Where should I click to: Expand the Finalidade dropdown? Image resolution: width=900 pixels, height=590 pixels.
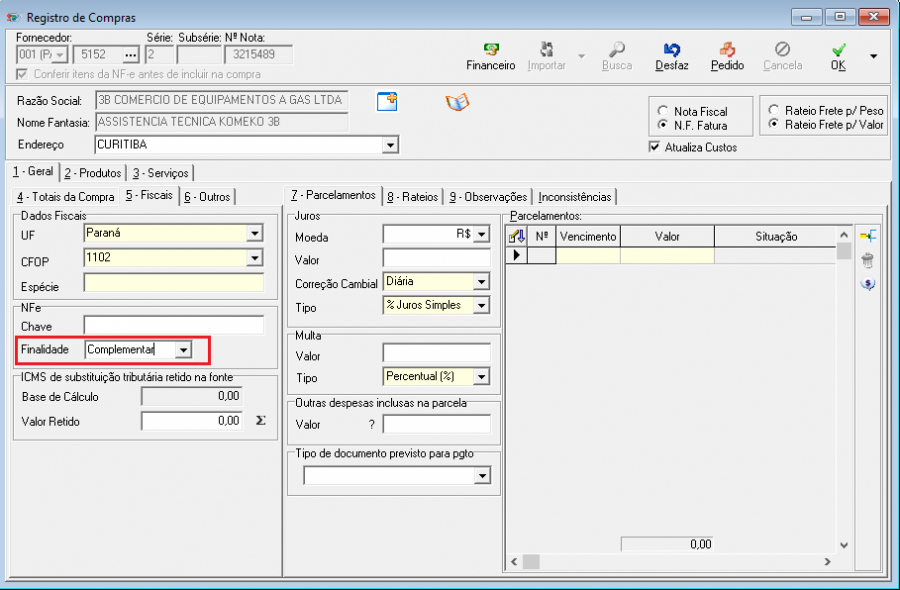182,350
